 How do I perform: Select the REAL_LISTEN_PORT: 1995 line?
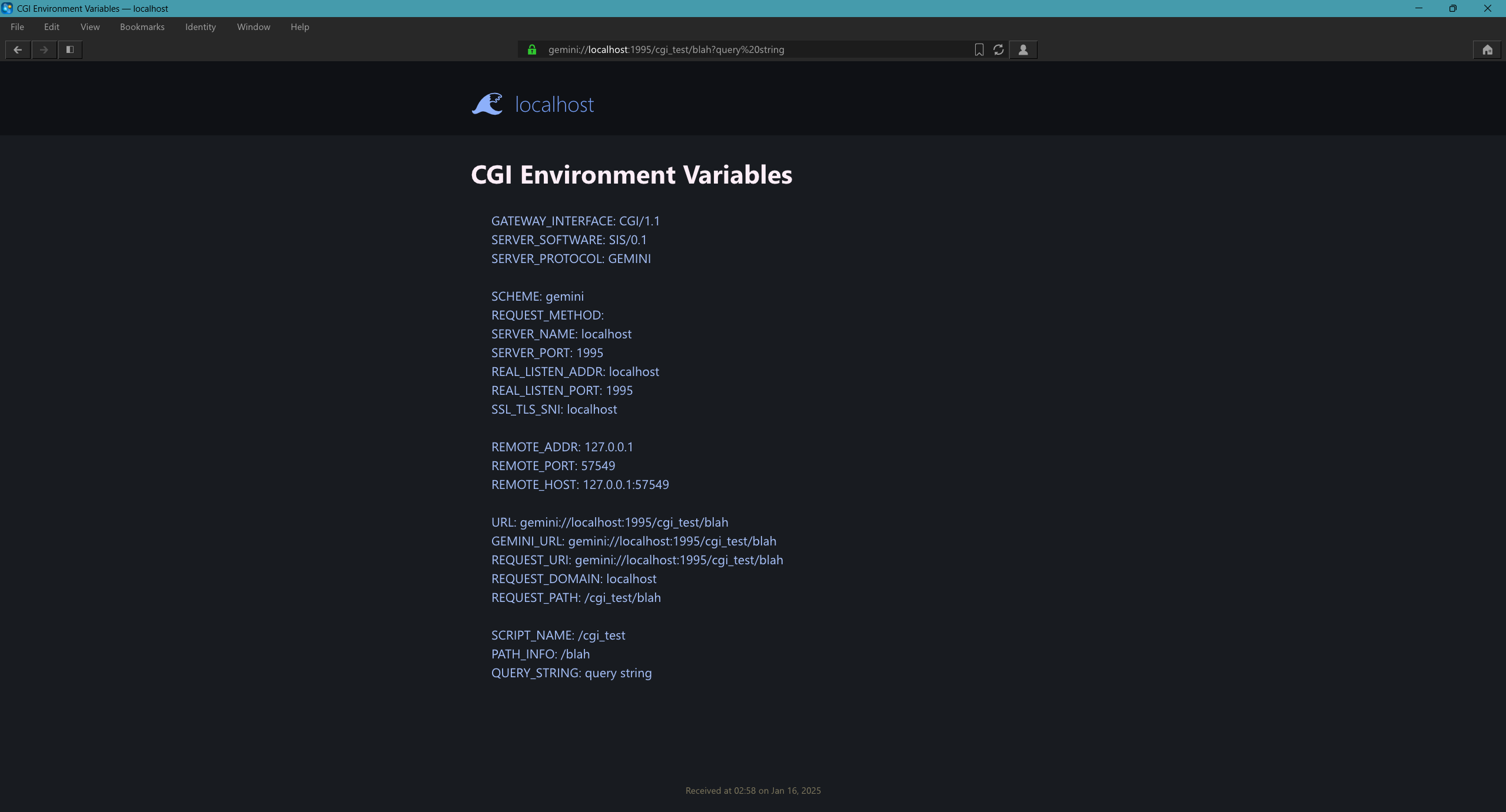[x=562, y=391]
